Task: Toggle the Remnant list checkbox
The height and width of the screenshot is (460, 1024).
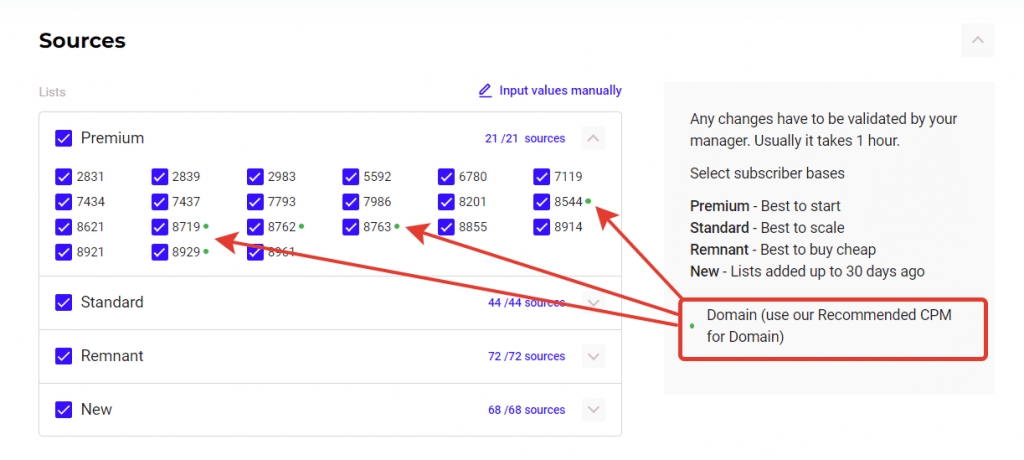Action: [x=64, y=356]
